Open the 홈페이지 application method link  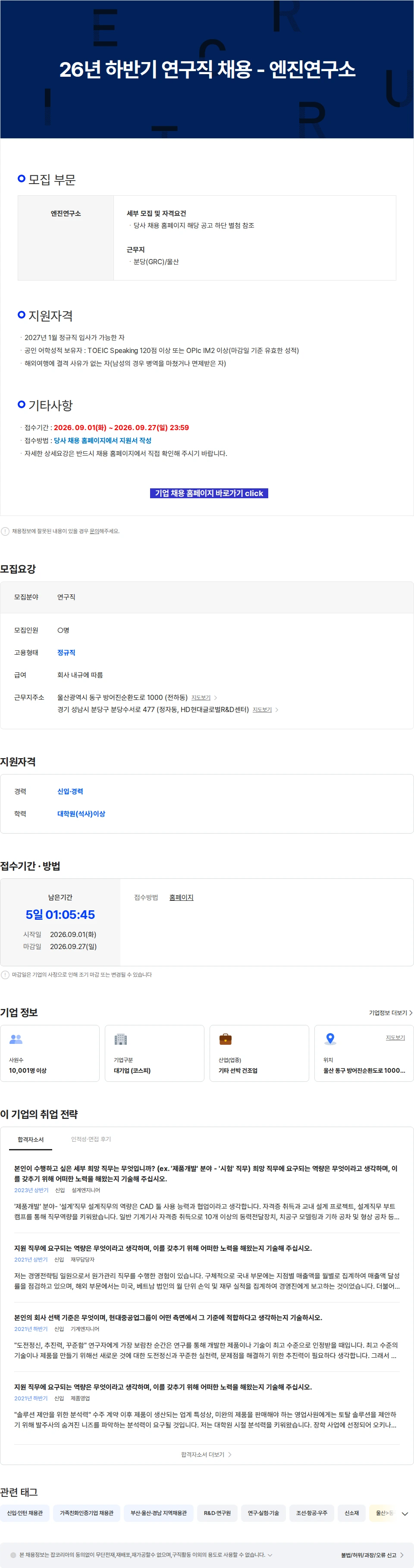click(x=182, y=897)
